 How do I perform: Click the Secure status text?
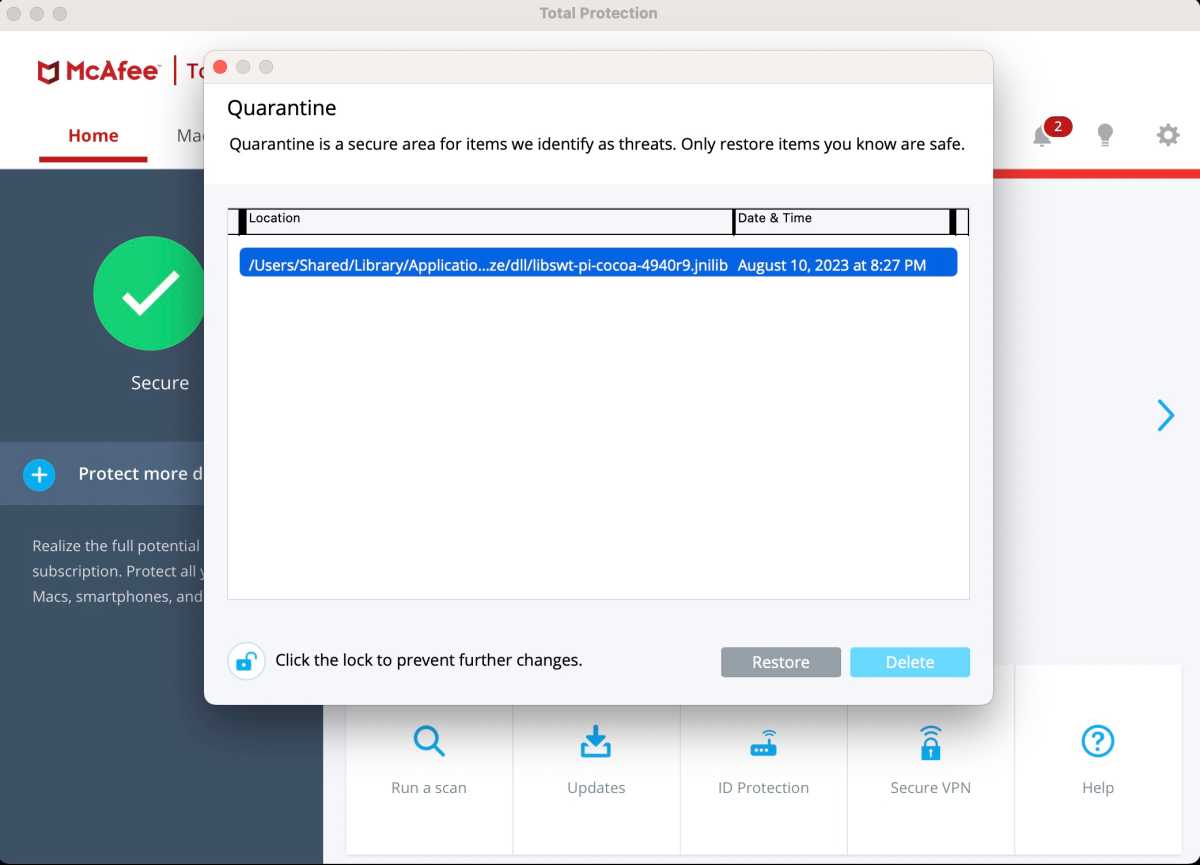pos(160,383)
